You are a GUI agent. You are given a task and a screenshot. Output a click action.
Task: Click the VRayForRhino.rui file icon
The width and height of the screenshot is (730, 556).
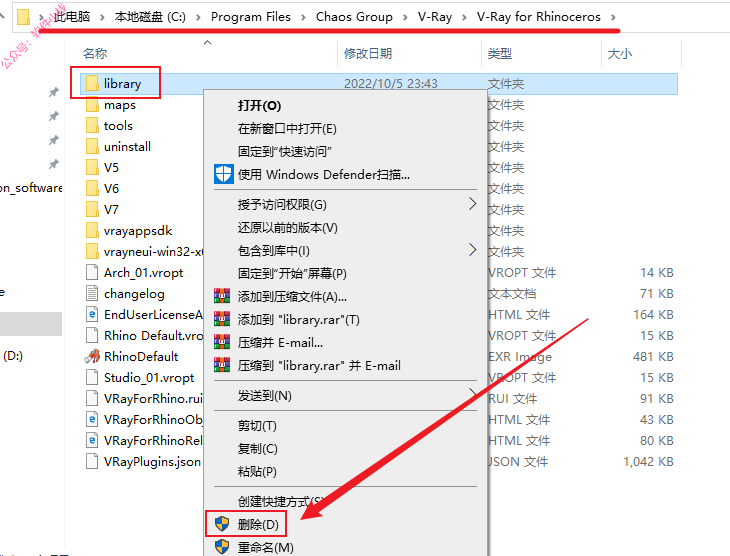92,398
